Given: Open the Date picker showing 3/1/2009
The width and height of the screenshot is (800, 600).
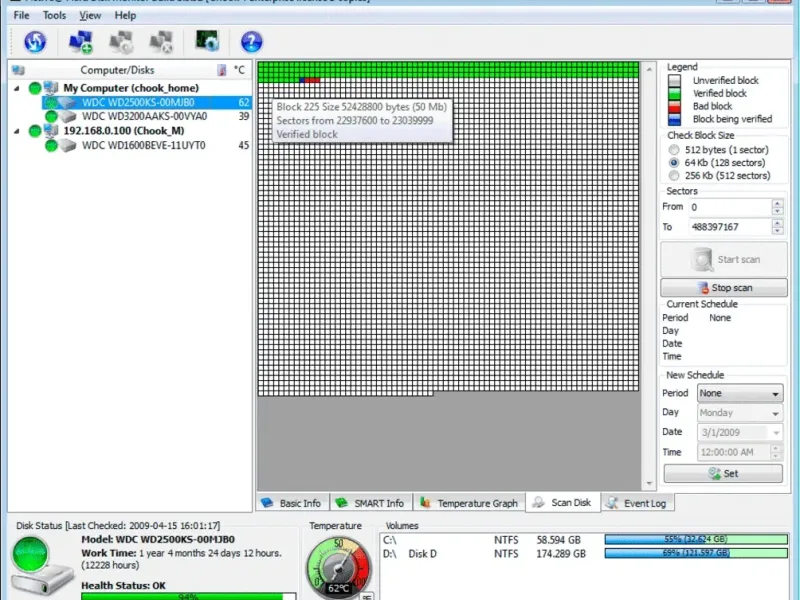Looking at the screenshot, I should point(740,433).
